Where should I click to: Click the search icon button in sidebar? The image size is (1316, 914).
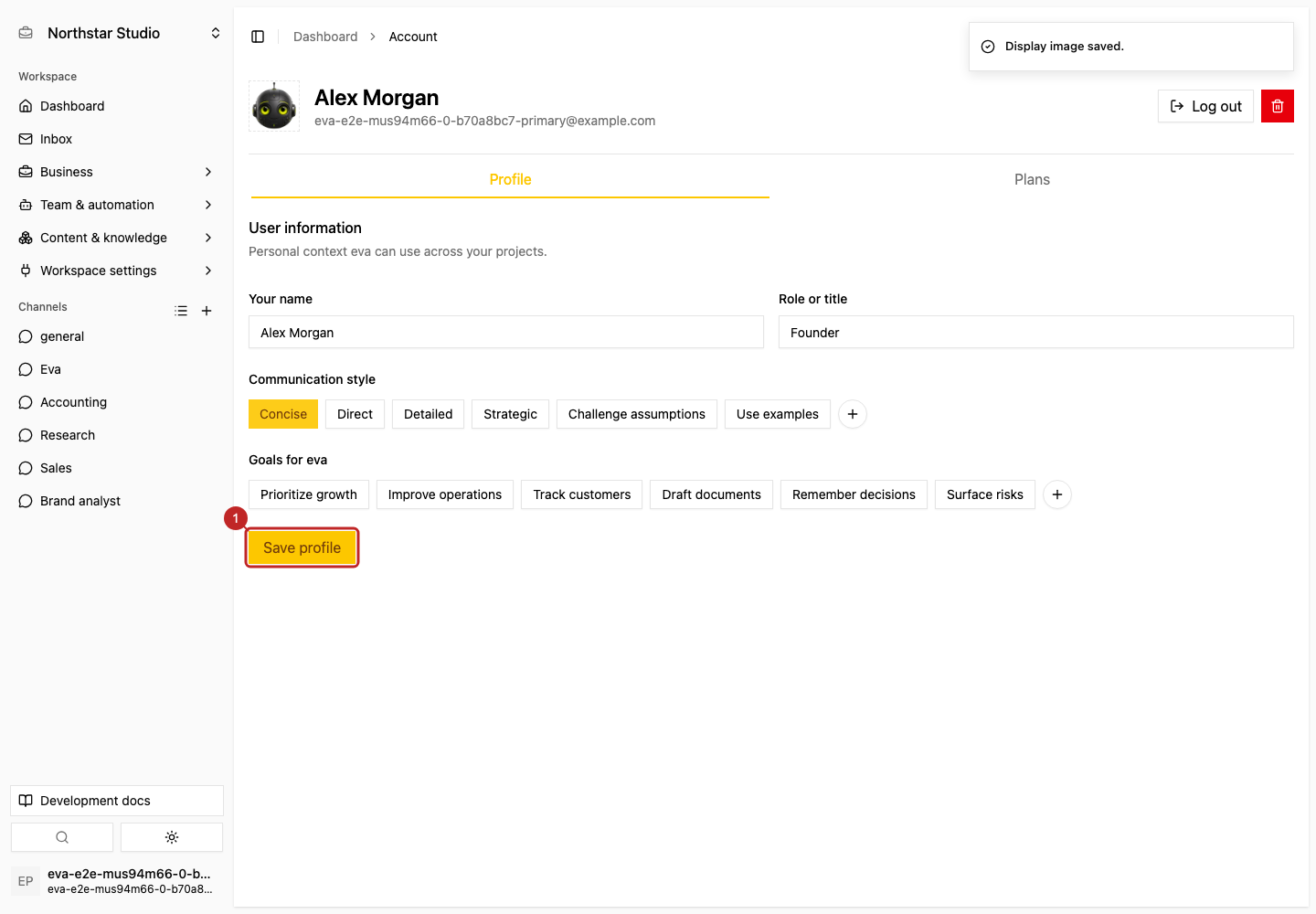pyautogui.click(x=62, y=837)
